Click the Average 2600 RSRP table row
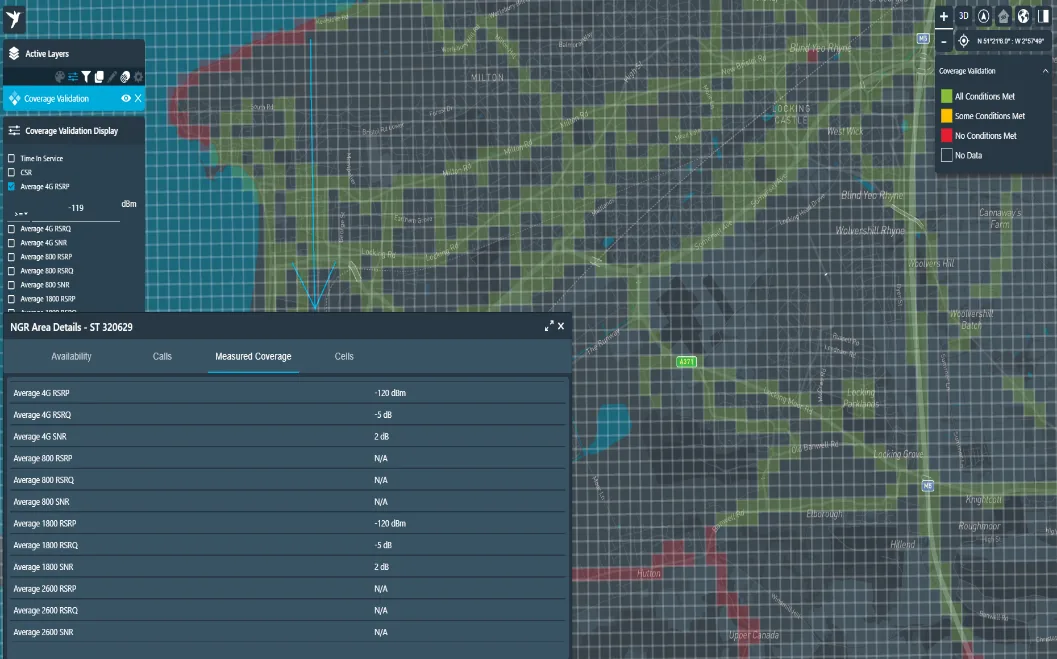The image size is (1057, 659). coord(288,589)
